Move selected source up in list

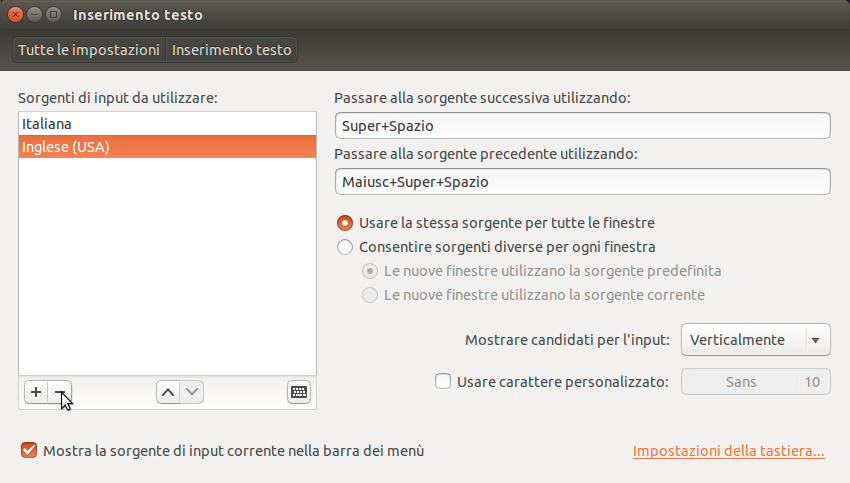click(x=168, y=393)
